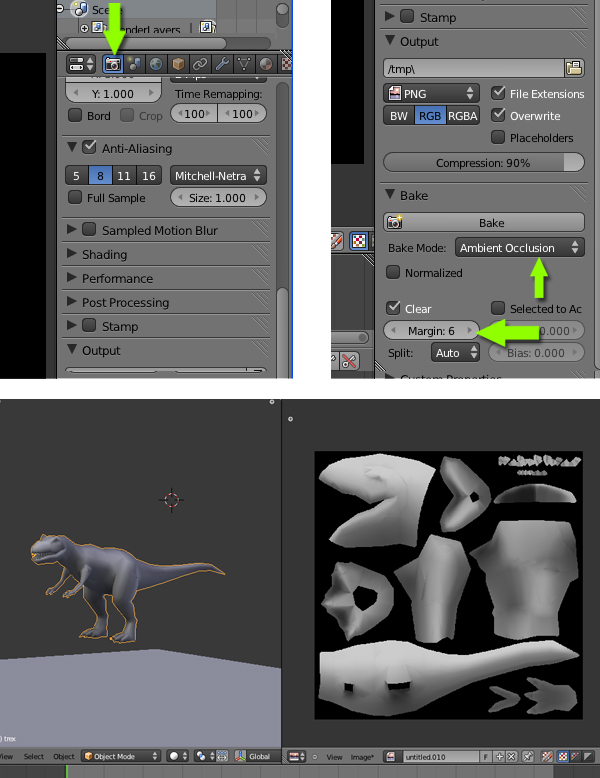This screenshot has height=778, width=600.
Task: Browse image datablock icon before untitled.010
Action: (391, 757)
